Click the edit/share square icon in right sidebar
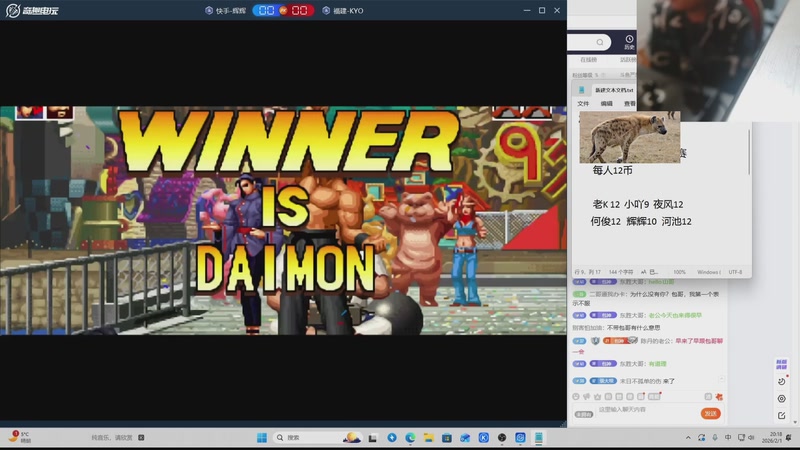The width and height of the screenshot is (800, 450). pos(782,415)
